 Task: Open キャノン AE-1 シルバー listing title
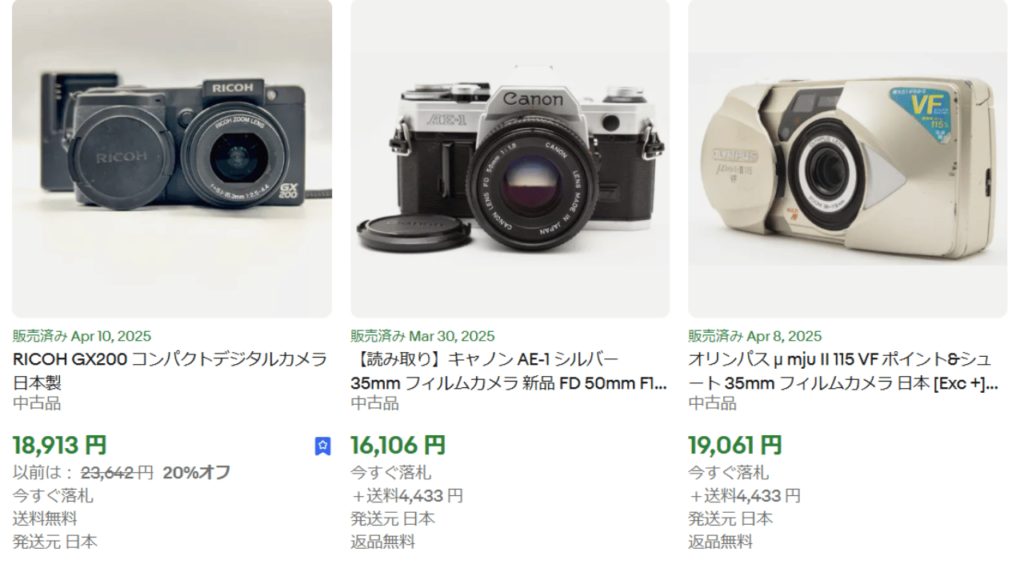(509, 371)
